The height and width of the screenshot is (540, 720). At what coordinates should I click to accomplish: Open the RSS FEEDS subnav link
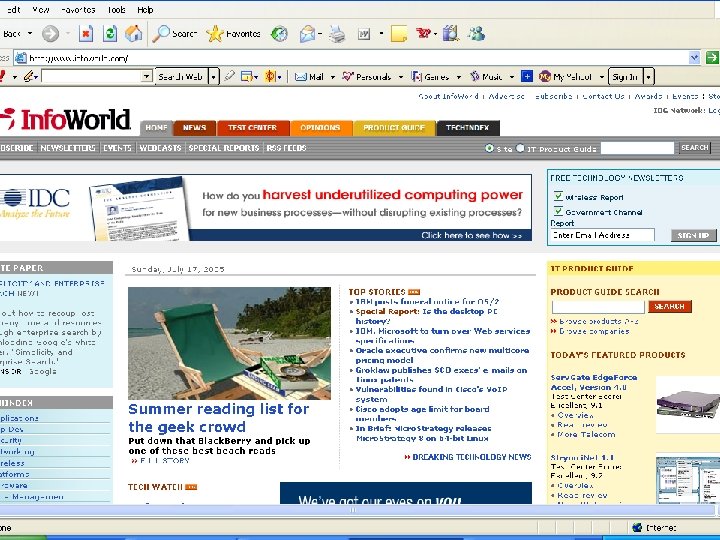coord(287,148)
